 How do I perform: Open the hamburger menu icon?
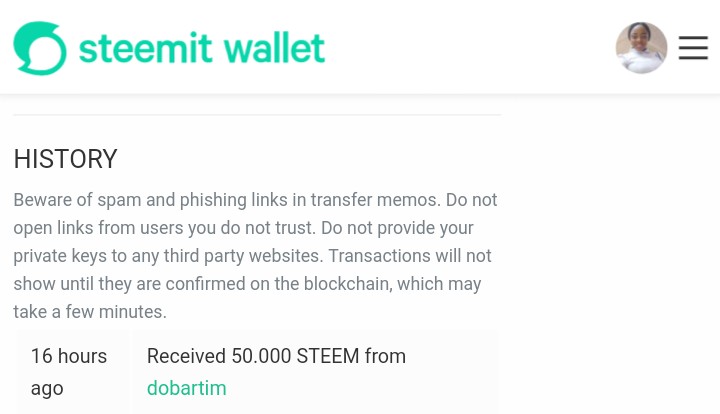[x=693, y=48]
